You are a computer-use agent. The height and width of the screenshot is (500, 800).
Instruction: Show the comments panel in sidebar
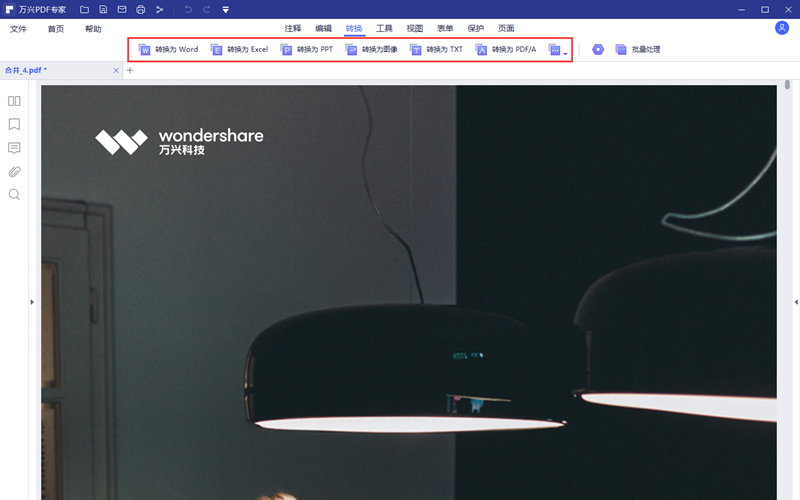(x=14, y=148)
